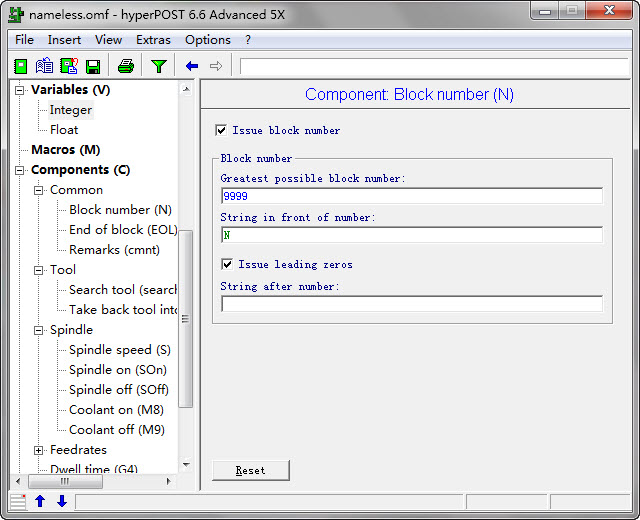Select the Spindle tree label
Viewport: 640px width, 520px height.
click(71, 330)
